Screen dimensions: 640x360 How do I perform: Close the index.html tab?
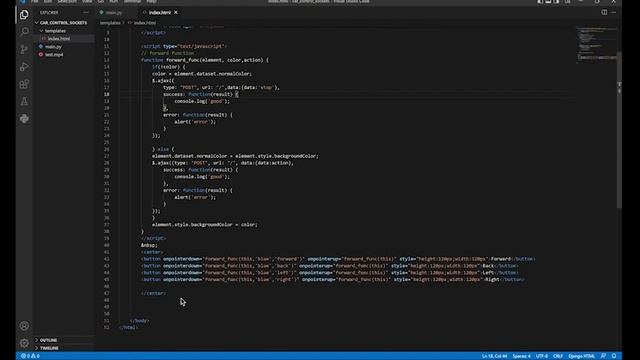[176, 13]
